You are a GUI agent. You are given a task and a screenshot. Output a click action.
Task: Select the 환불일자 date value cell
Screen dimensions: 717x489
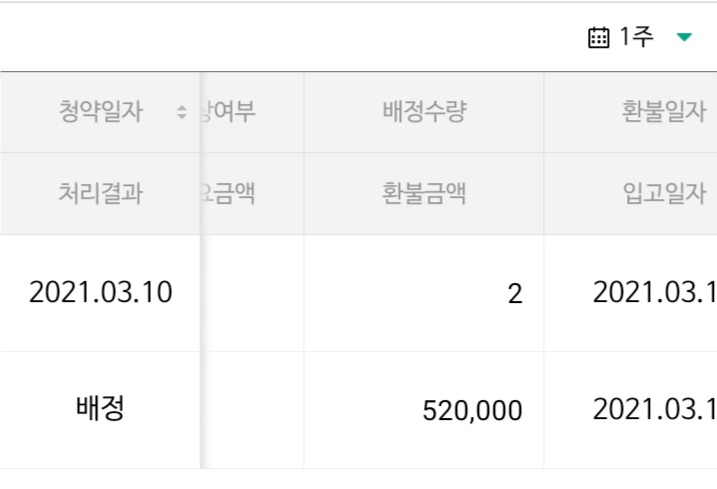pos(654,293)
